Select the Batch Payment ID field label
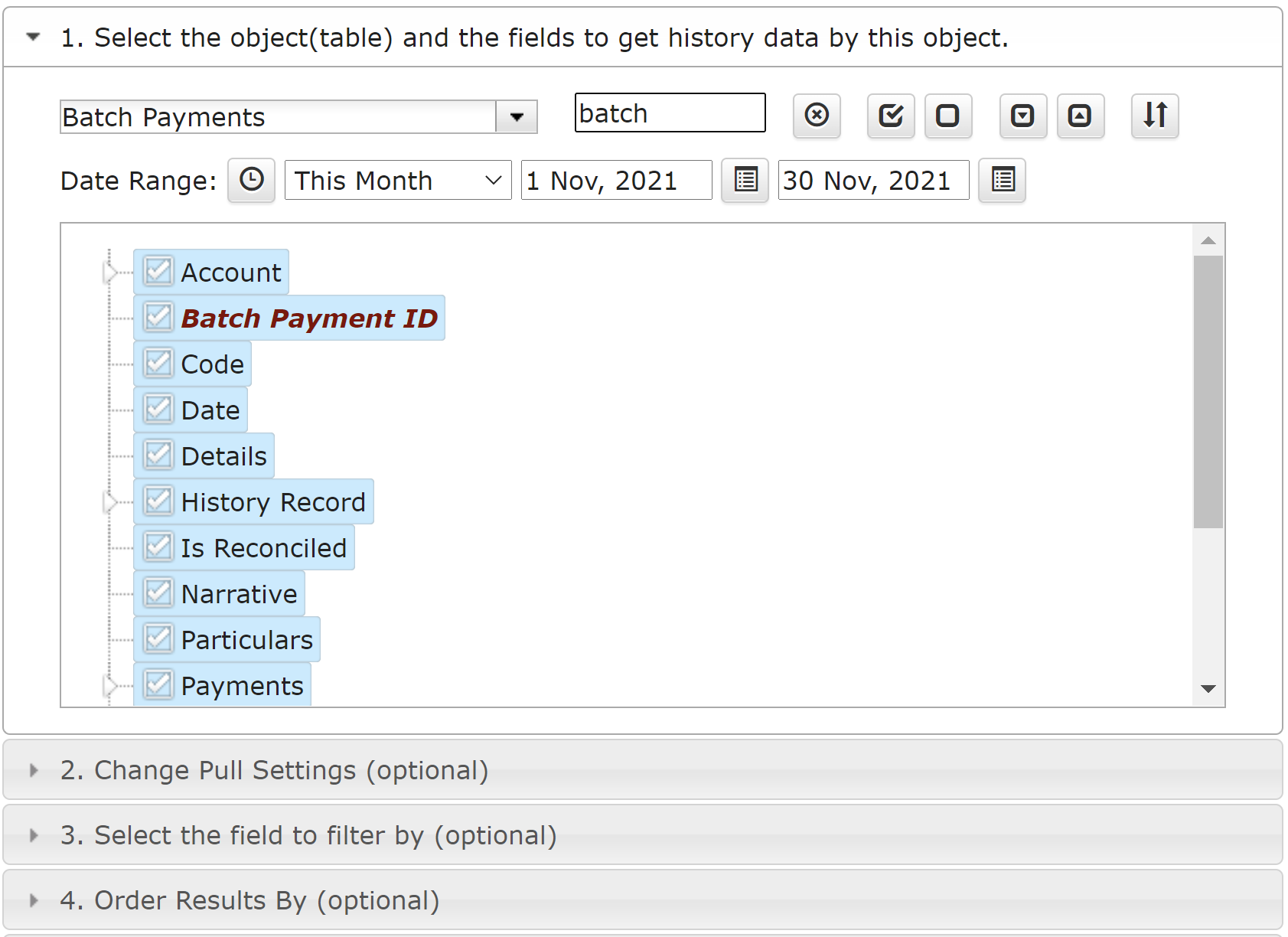The height and width of the screenshot is (937, 1288). (x=309, y=318)
